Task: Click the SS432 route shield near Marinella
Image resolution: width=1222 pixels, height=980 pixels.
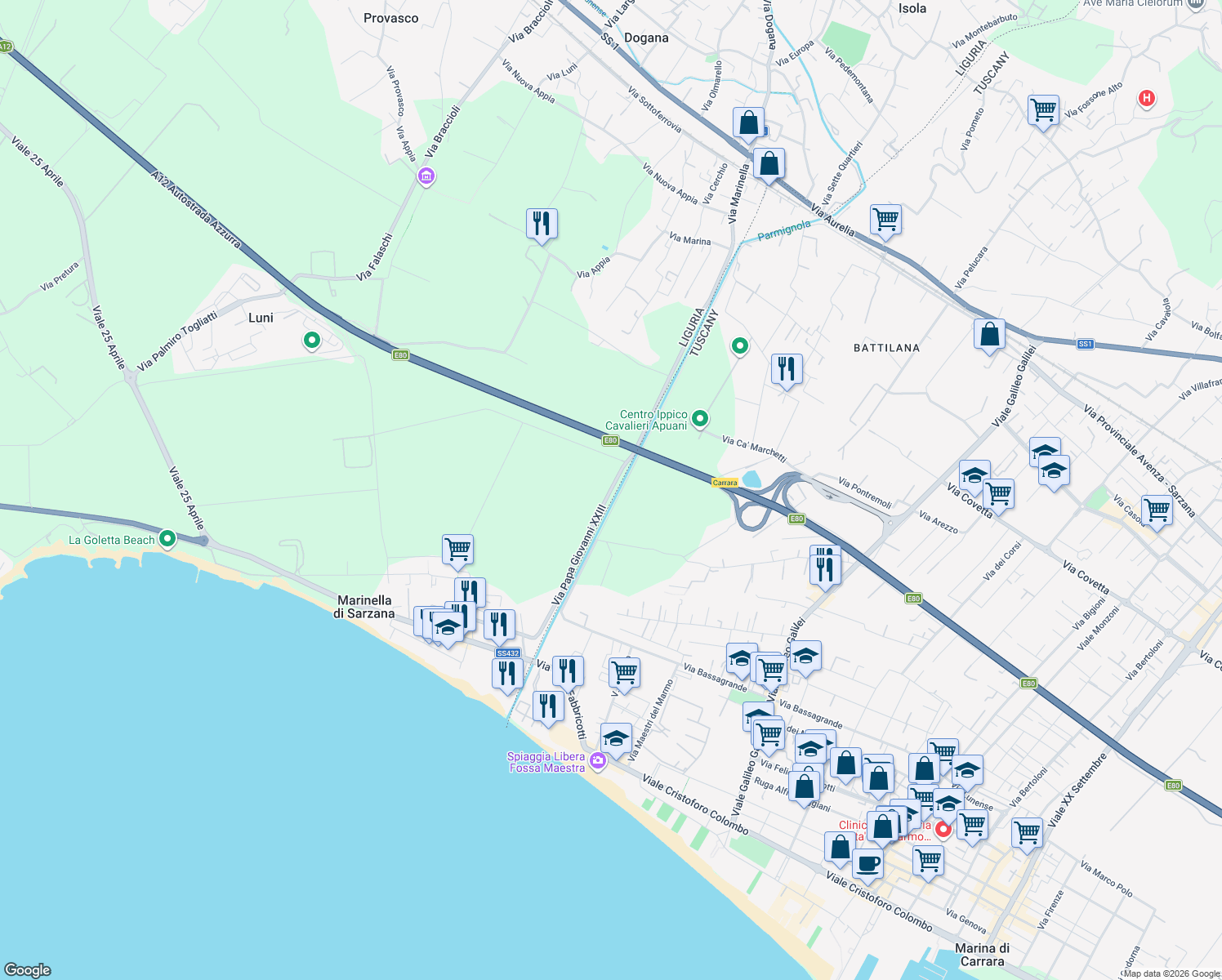Action: tap(508, 653)
